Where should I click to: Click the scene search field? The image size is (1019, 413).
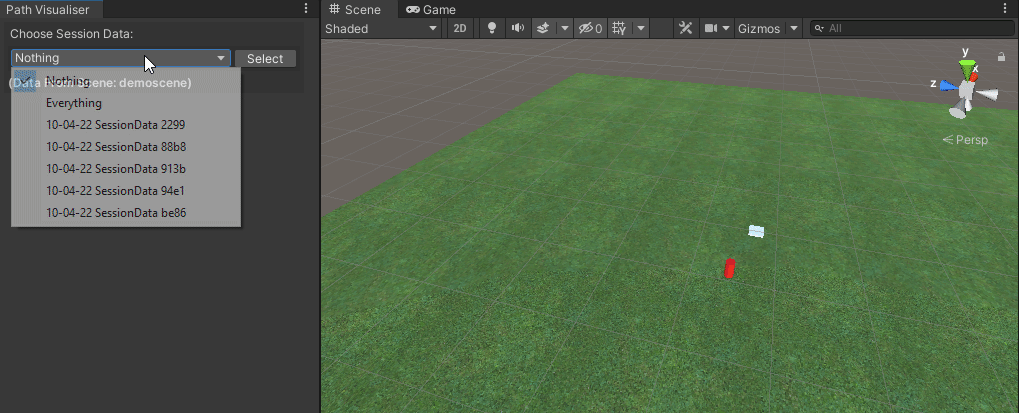912,29
